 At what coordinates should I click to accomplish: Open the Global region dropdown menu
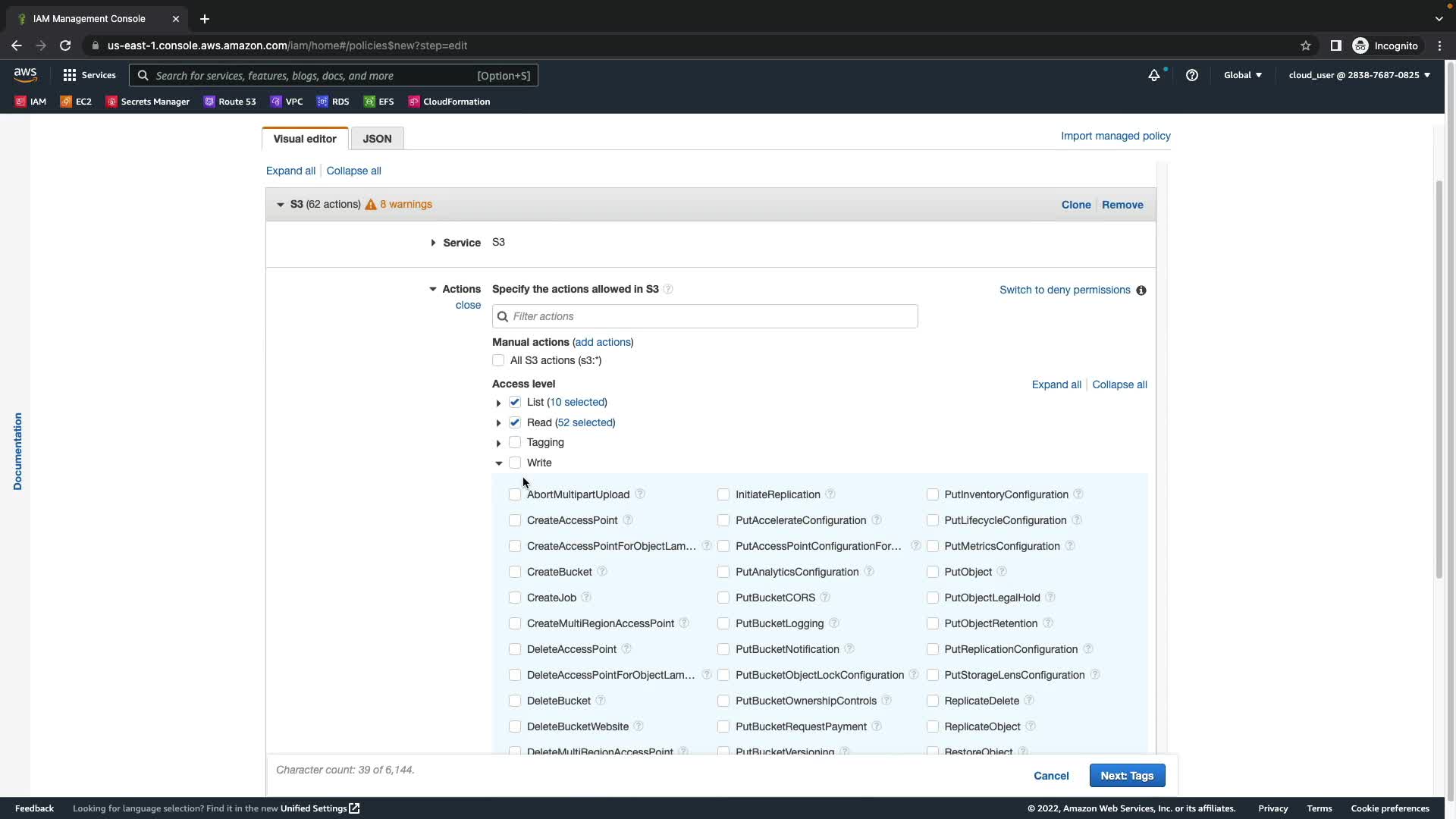click(x=1242, y=75)
